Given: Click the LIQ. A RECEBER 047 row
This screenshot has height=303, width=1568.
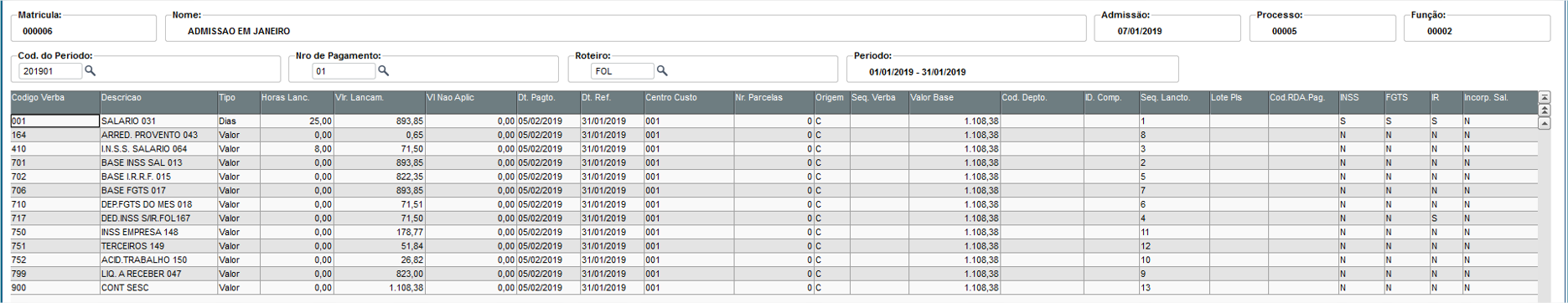Looking at the screenshot, I should (x=774, y=274).
